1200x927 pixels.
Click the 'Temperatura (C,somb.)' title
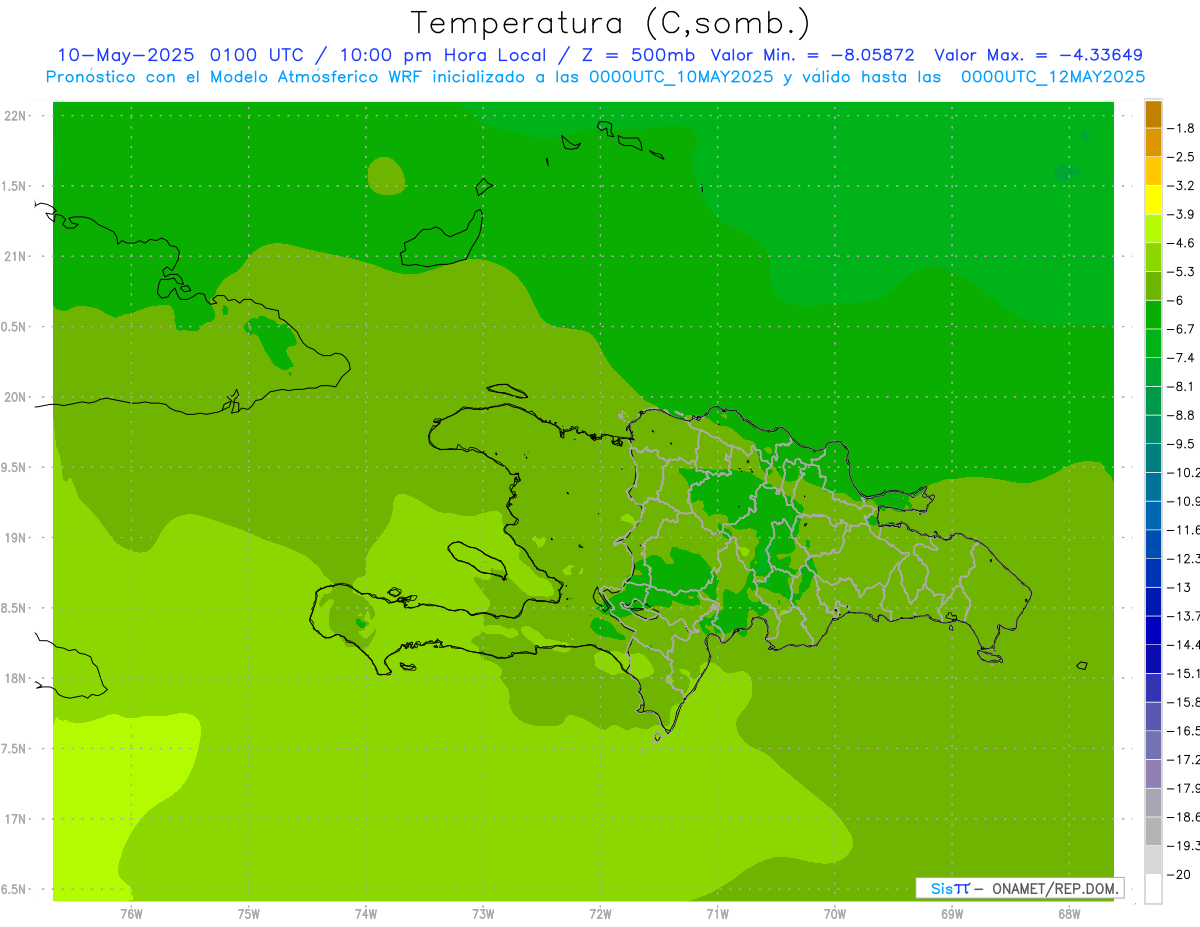tap(610, 23)
